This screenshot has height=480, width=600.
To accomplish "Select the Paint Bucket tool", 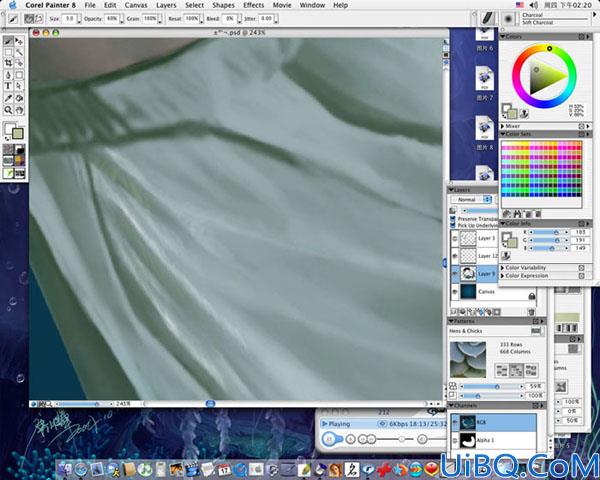I will point(19,98).
